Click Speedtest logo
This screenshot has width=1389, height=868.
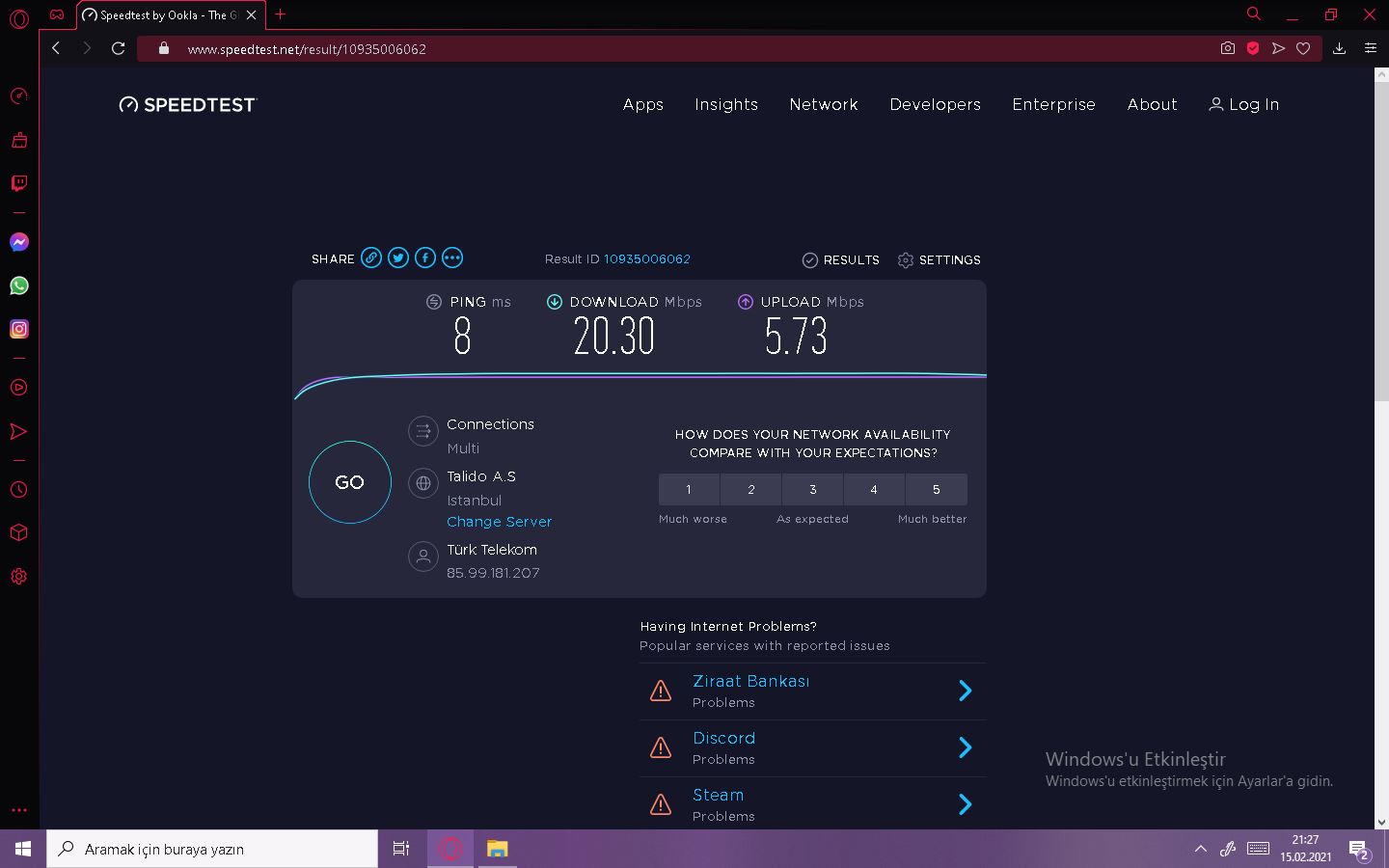(x=188, y=104)
